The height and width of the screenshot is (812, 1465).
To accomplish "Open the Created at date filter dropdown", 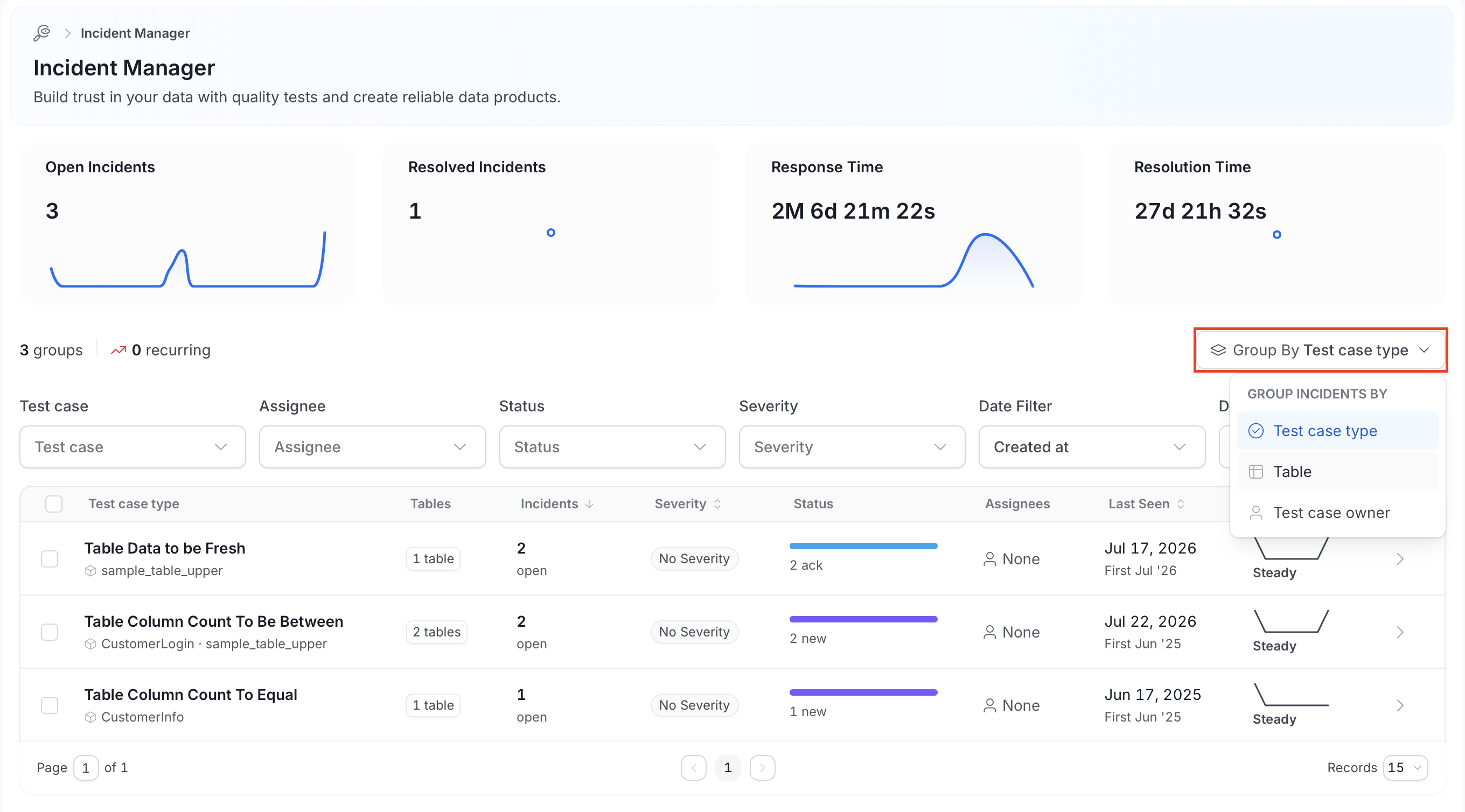I will [x=1091, y=447].
